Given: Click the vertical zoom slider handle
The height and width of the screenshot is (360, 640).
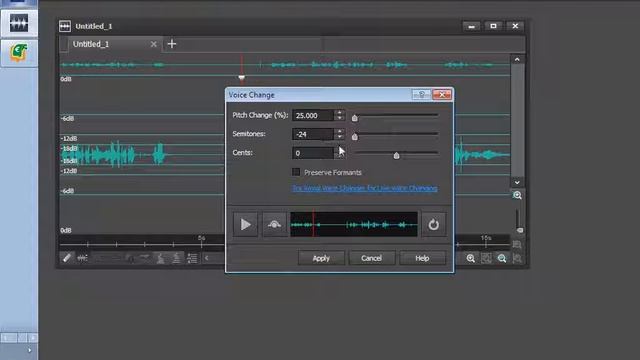Looking at the screenshot, I should pos(520,231).
